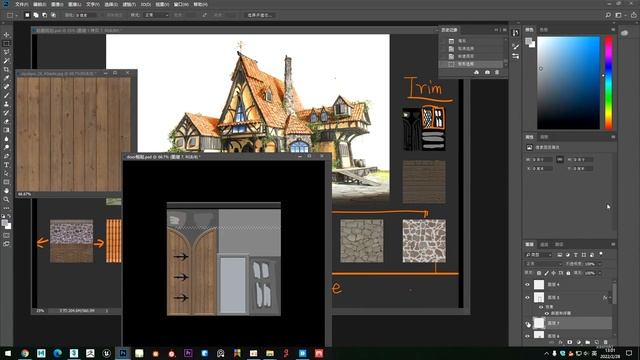Select the Pen tool
Image resolution: width=640 pixels, height=360 pixels.
click(7, 156)
